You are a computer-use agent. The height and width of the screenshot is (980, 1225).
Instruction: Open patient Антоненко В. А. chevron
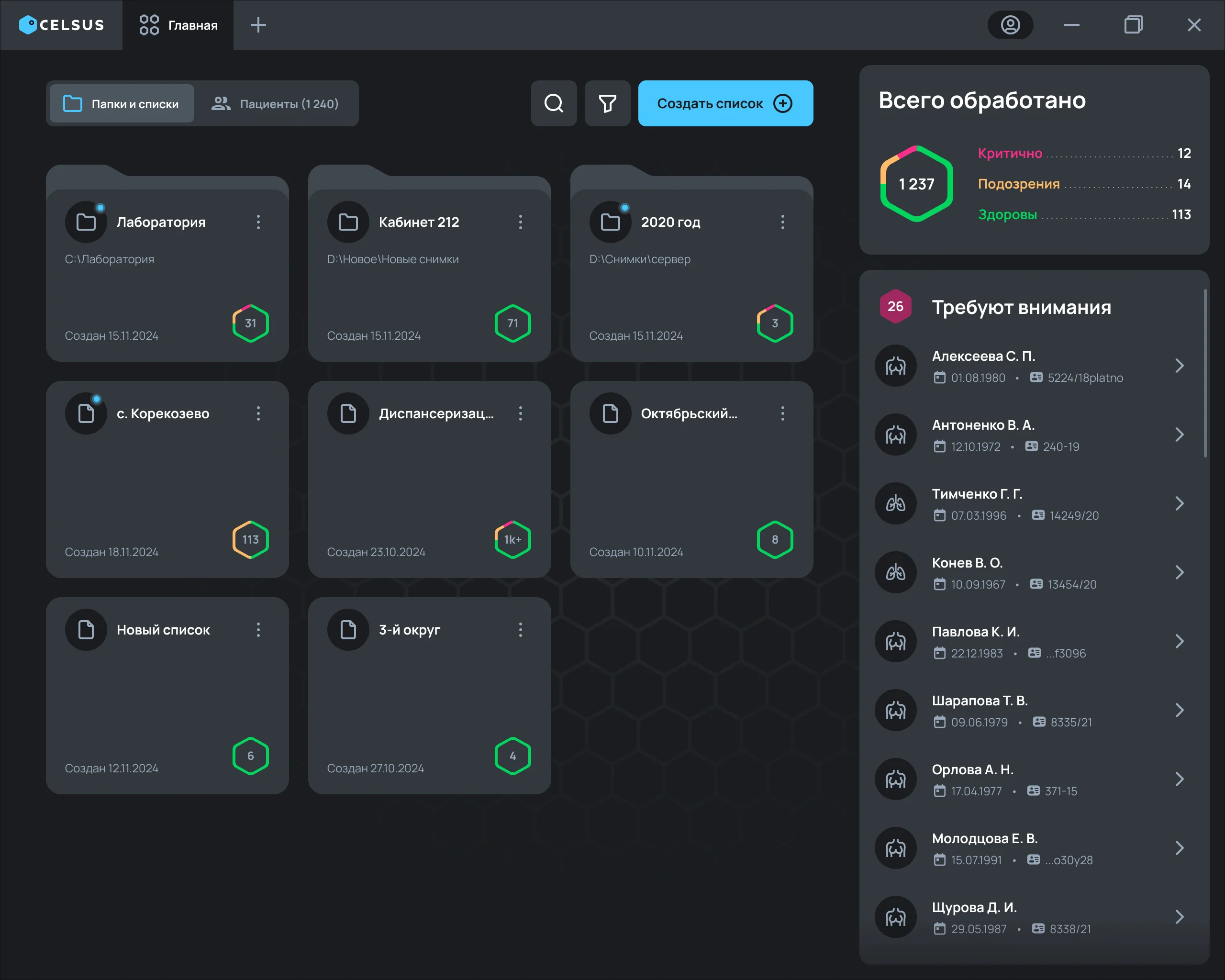(x=1180, y=434)
